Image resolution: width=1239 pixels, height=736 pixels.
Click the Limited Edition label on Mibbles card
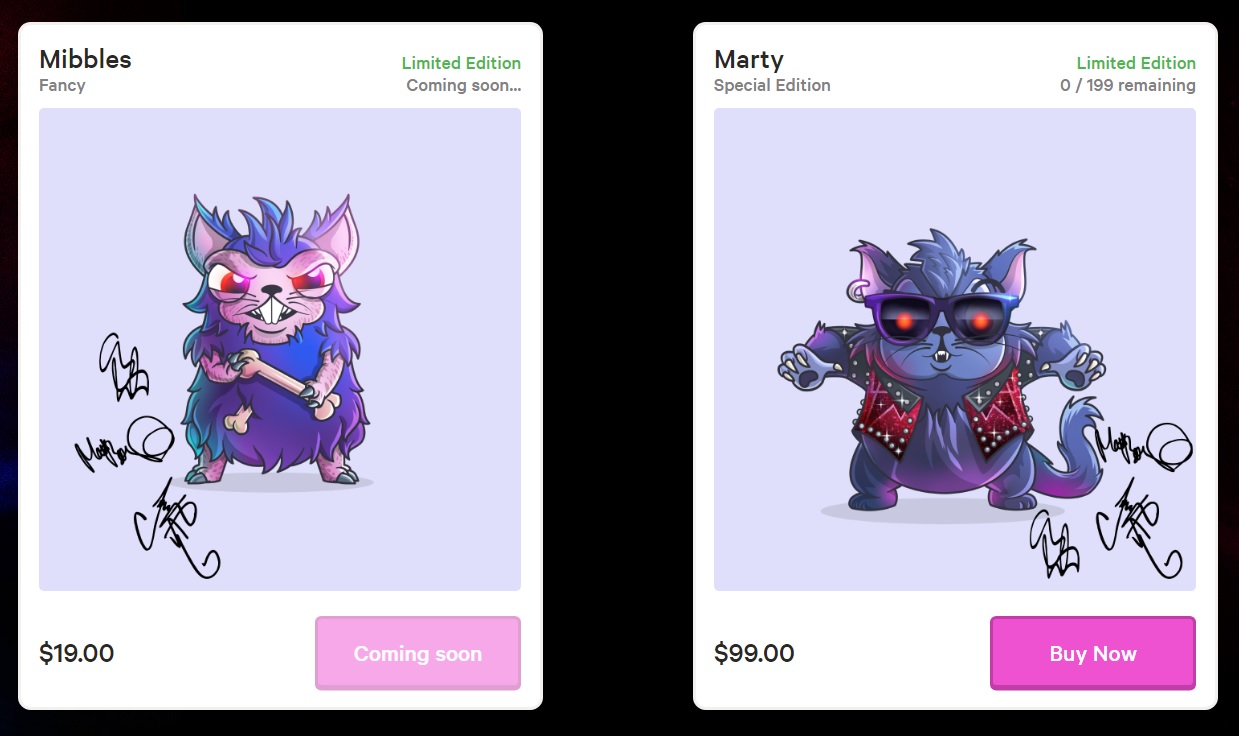point(461,63)
